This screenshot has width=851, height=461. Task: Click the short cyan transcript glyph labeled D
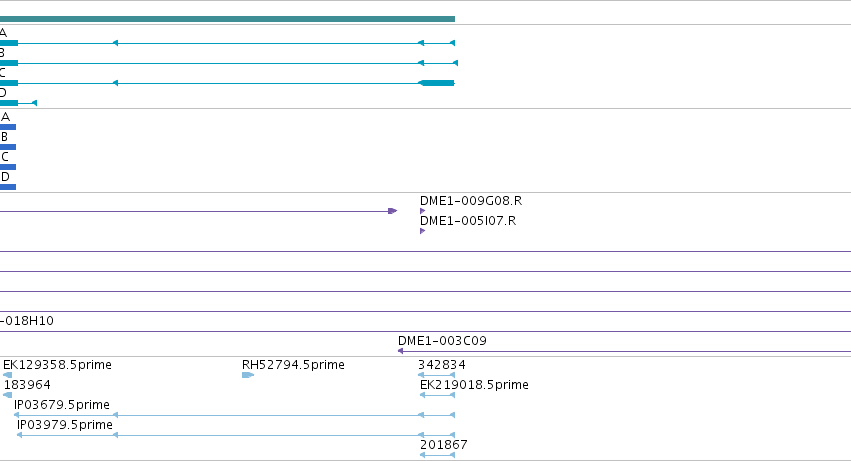(18, 103)
